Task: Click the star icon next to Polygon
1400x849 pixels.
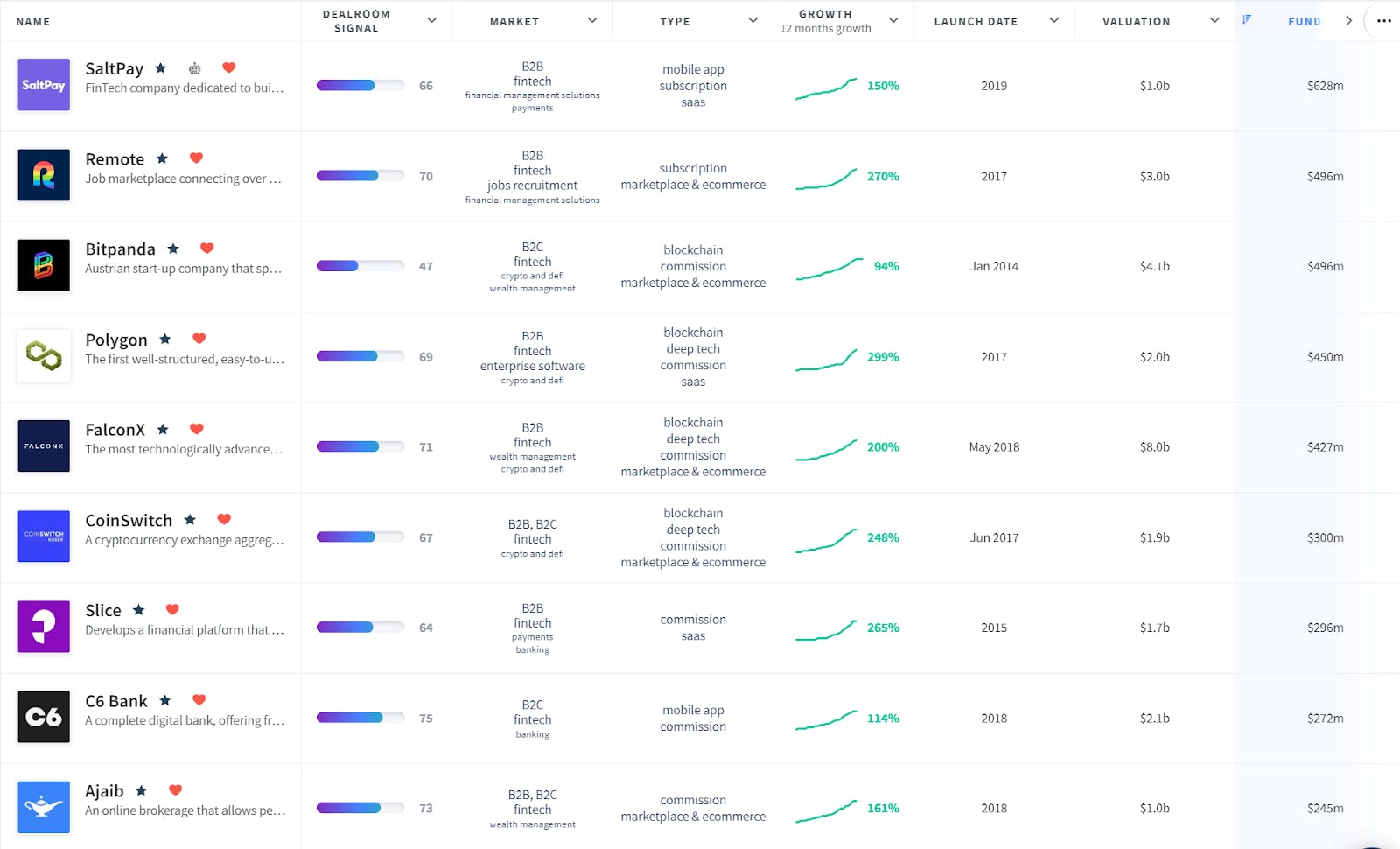Action: (x=165, y=339)
